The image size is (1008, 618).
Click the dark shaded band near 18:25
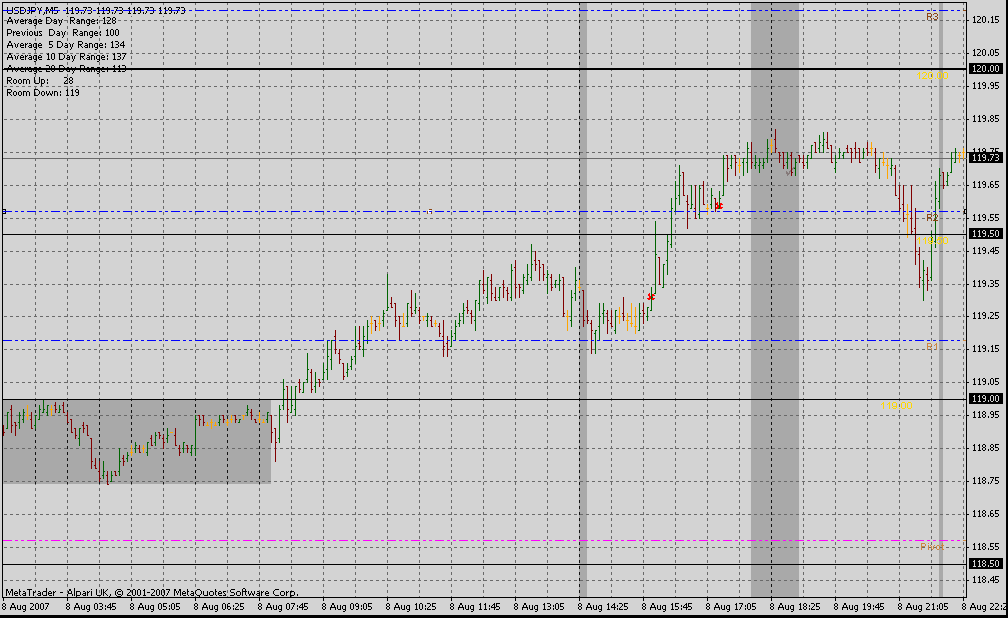(774, 300)
